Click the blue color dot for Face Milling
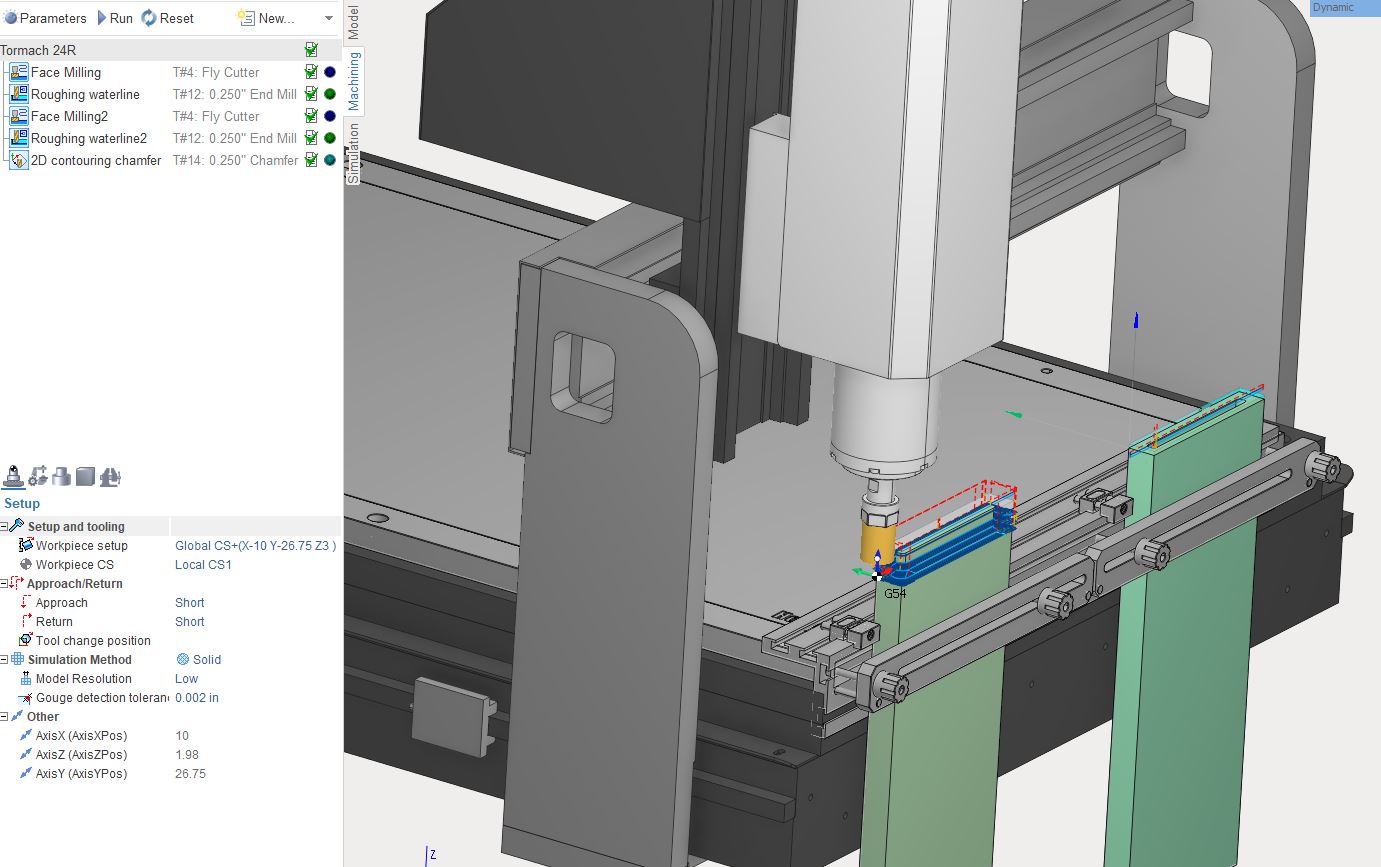Screen dimensions: 1381x867 330,72
